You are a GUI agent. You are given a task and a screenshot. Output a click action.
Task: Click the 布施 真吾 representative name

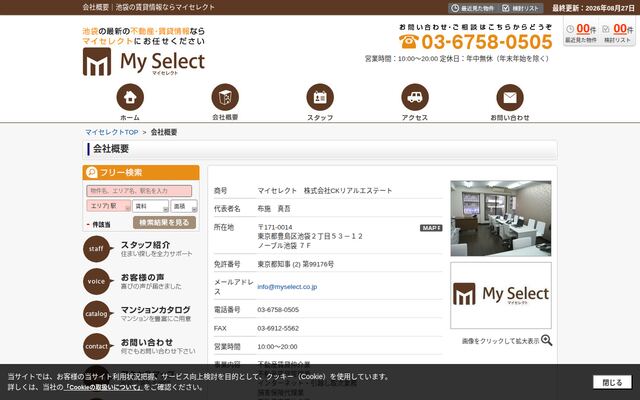point(274,209)
